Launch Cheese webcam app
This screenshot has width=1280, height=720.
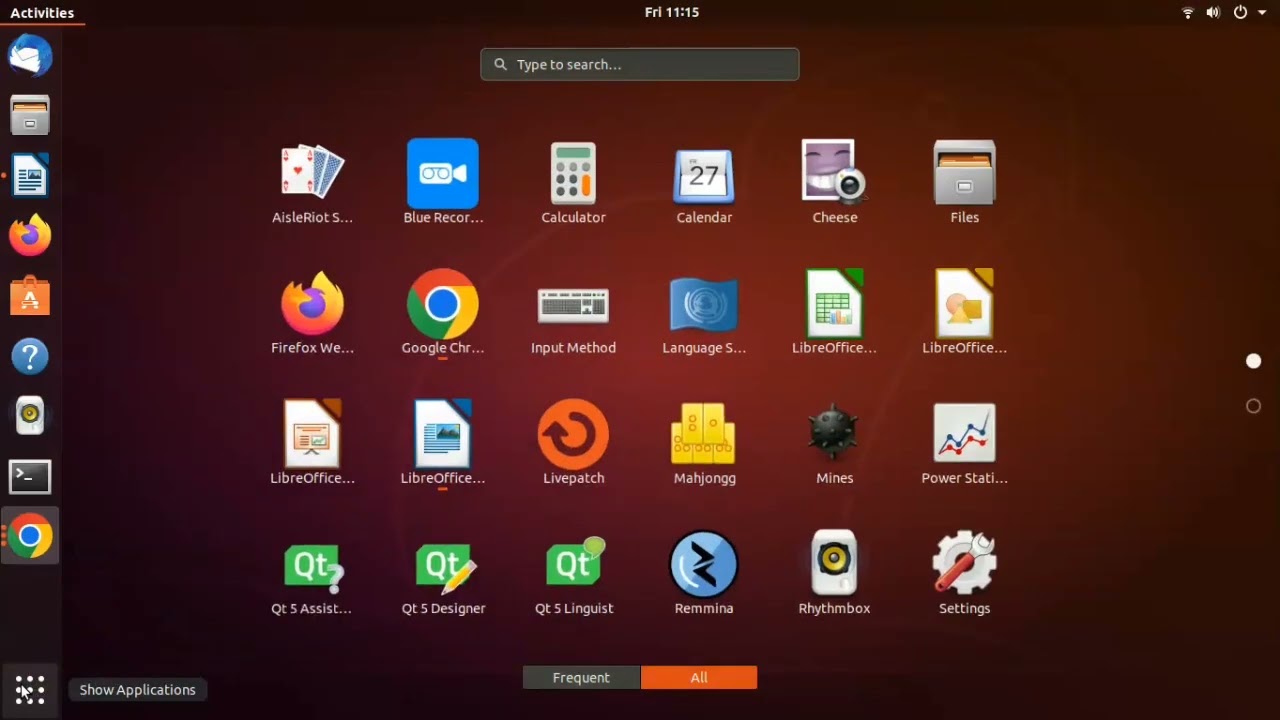834,182
